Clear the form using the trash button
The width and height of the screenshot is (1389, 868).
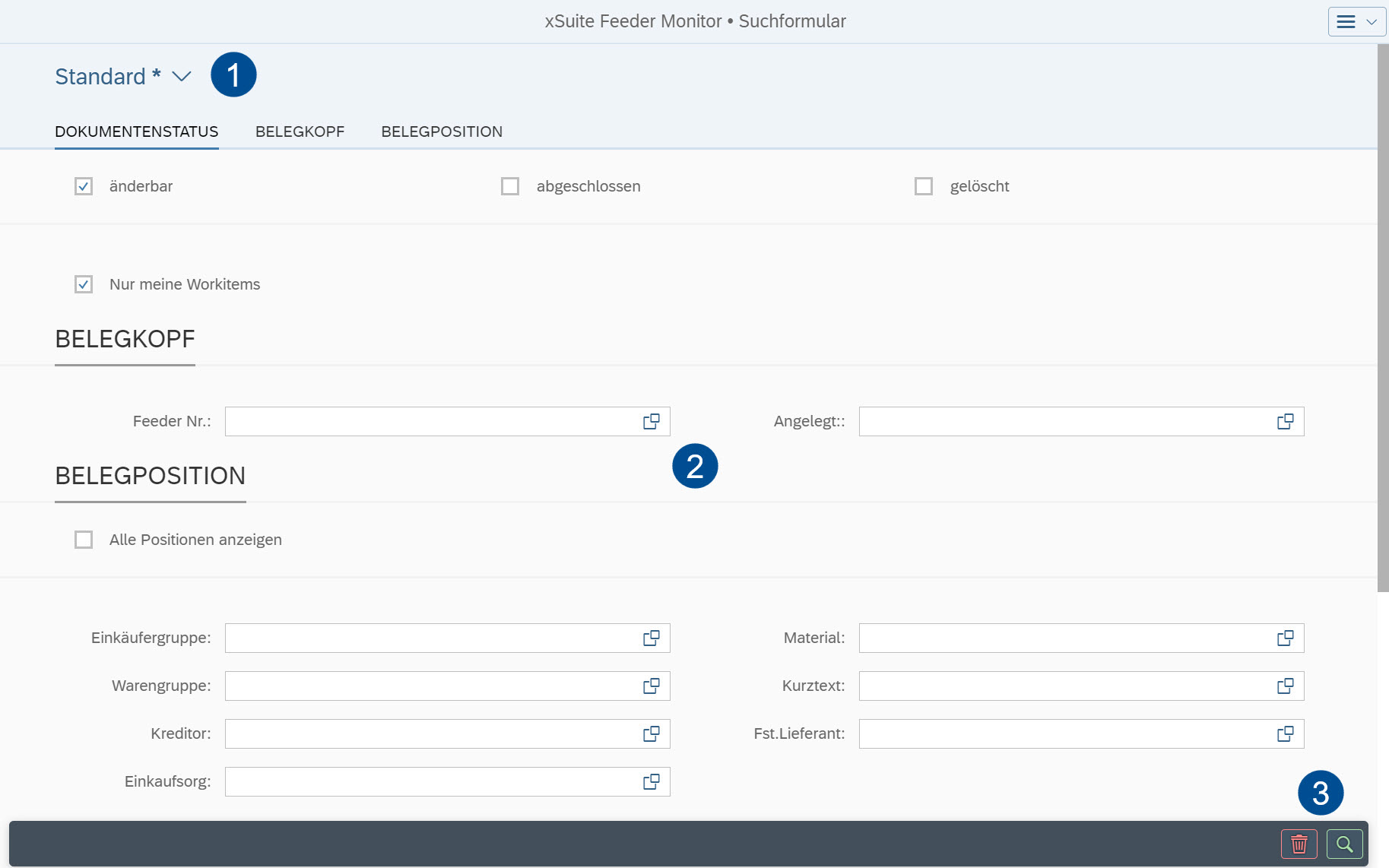point(1299,844)
